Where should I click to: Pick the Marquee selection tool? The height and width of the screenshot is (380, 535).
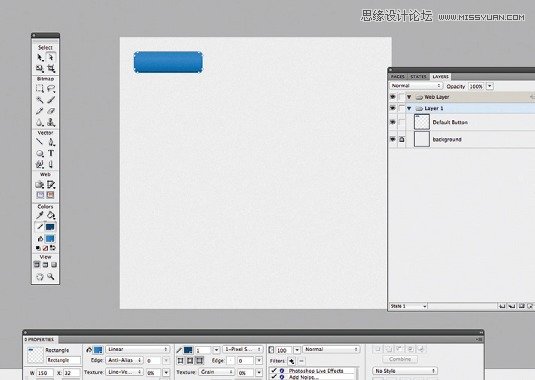(x=40, y=89)
